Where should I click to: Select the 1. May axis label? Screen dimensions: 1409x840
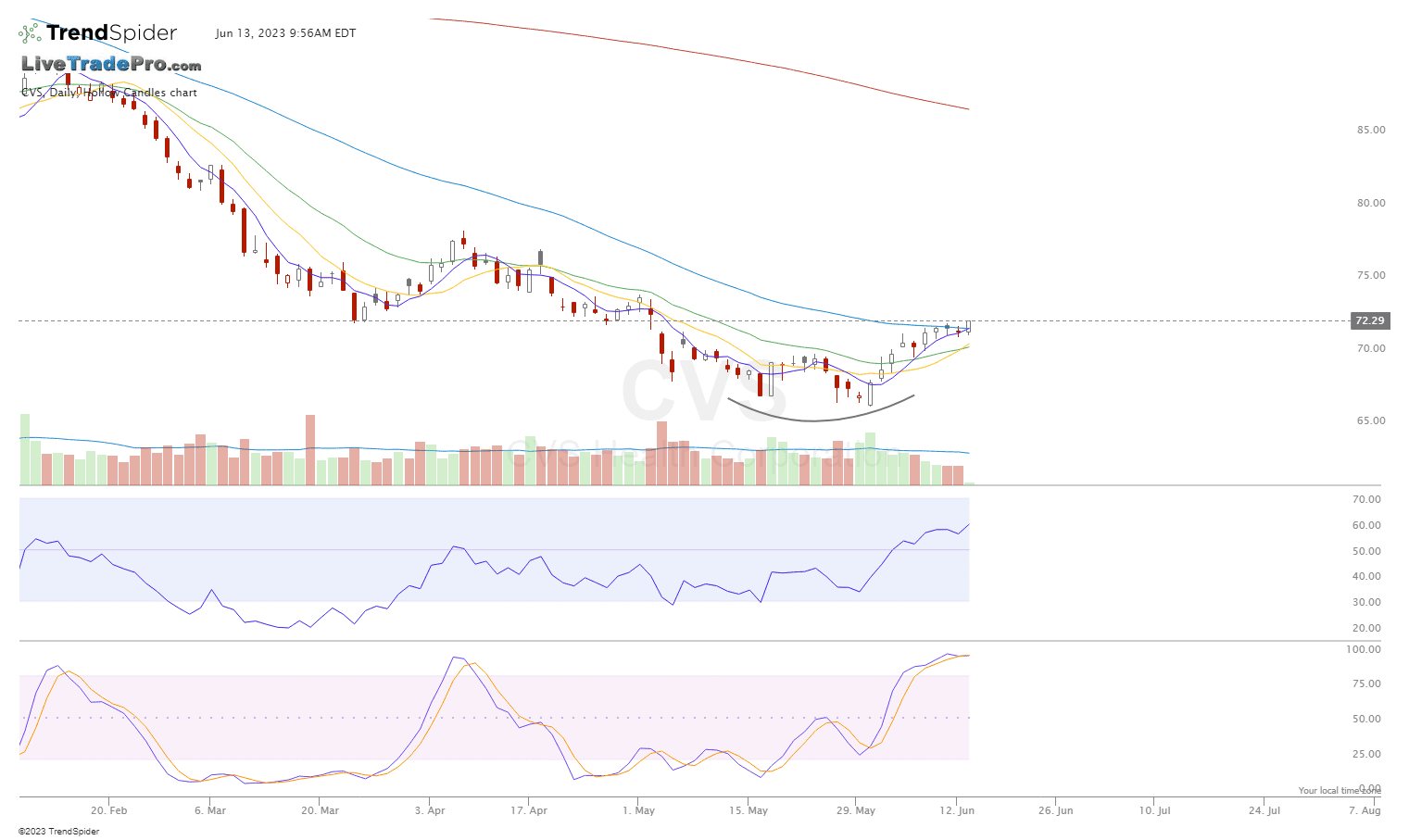pyautogui.click(x=637, y=809)
